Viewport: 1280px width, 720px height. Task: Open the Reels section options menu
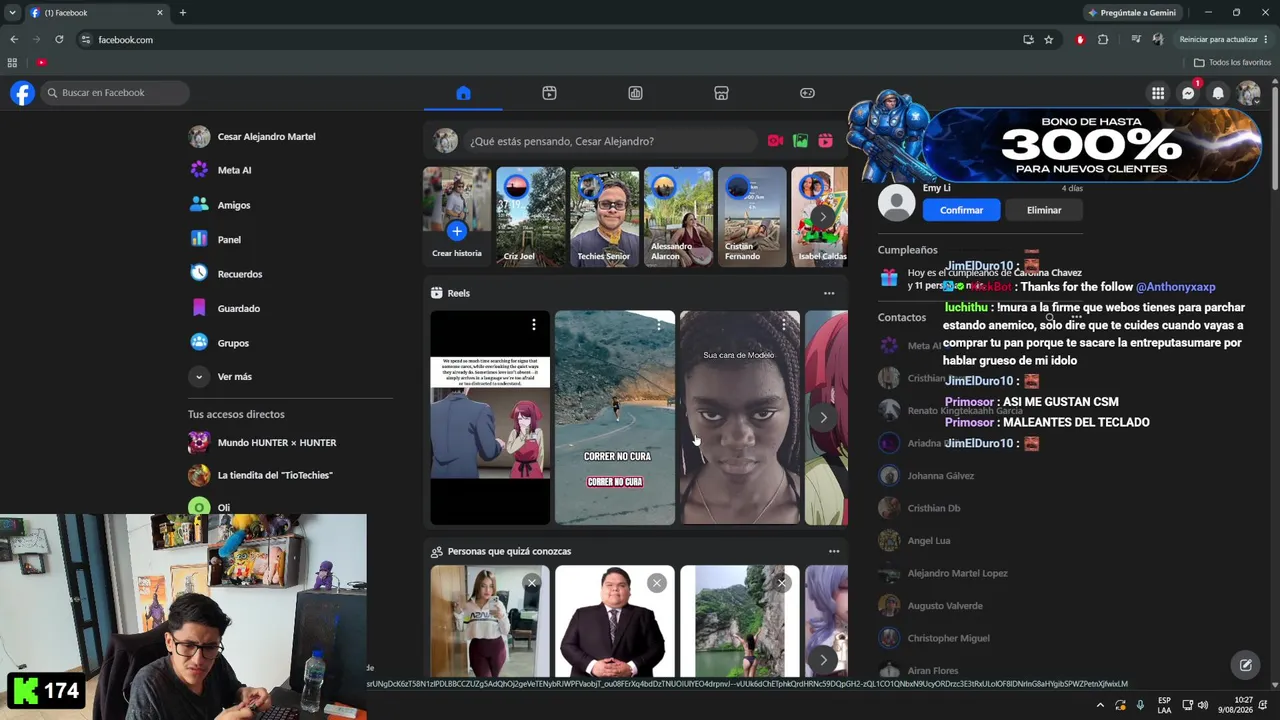click(829, 293)
